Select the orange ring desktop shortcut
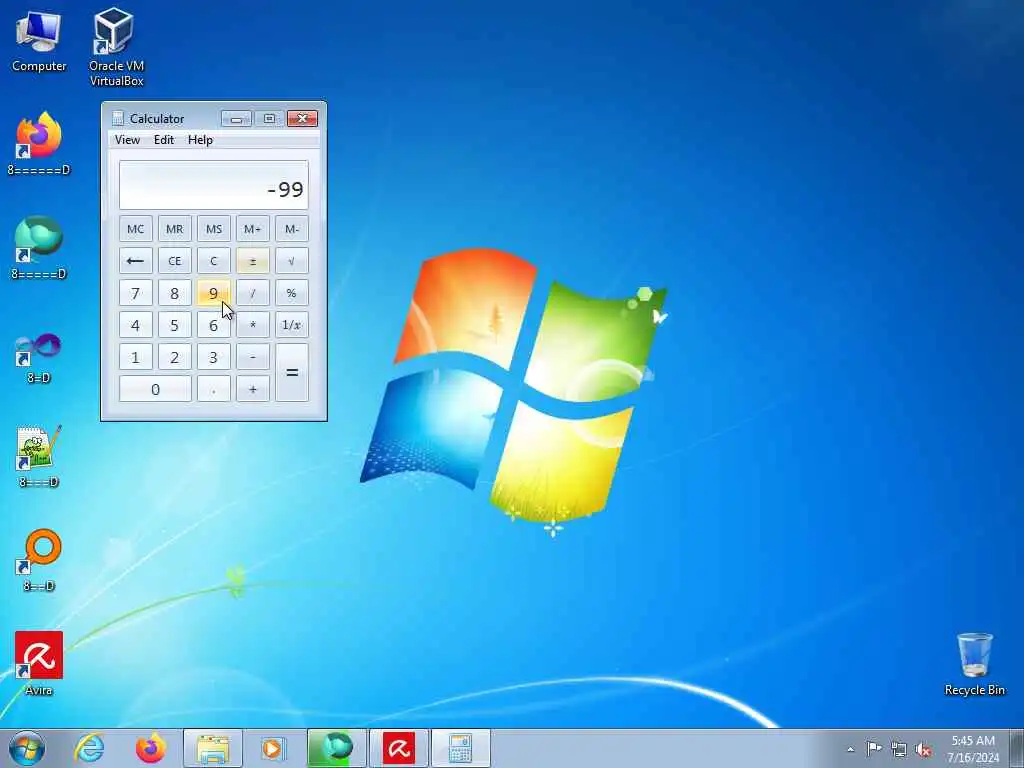The width and height of the screenshot is (1024, 768). pos(39,560)
